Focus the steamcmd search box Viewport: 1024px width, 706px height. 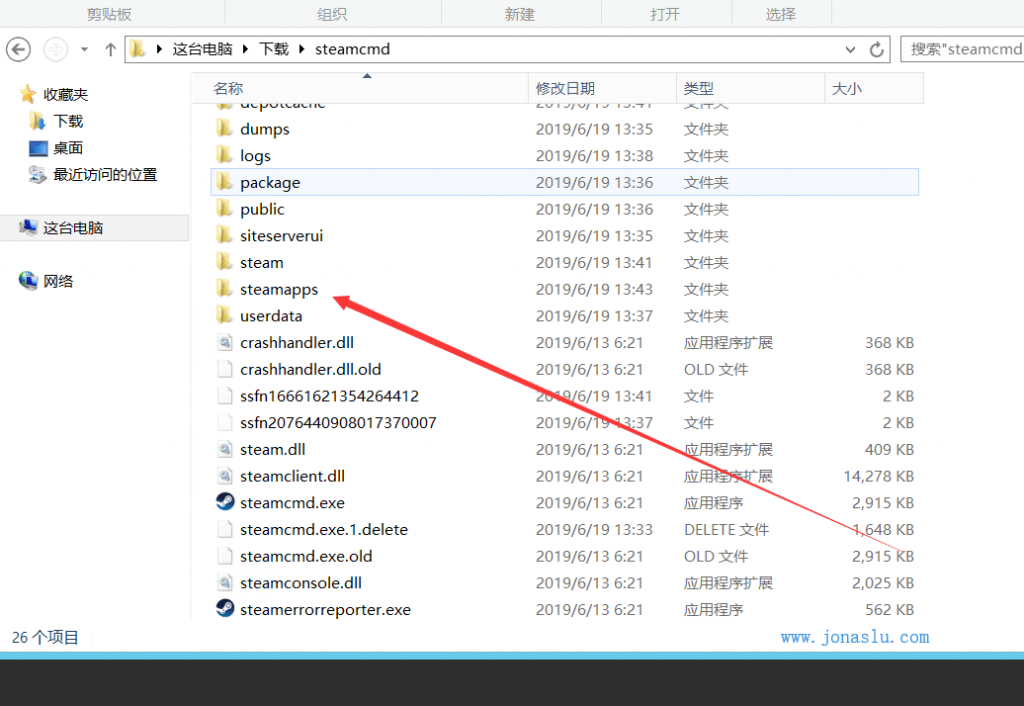pos(962,49)
